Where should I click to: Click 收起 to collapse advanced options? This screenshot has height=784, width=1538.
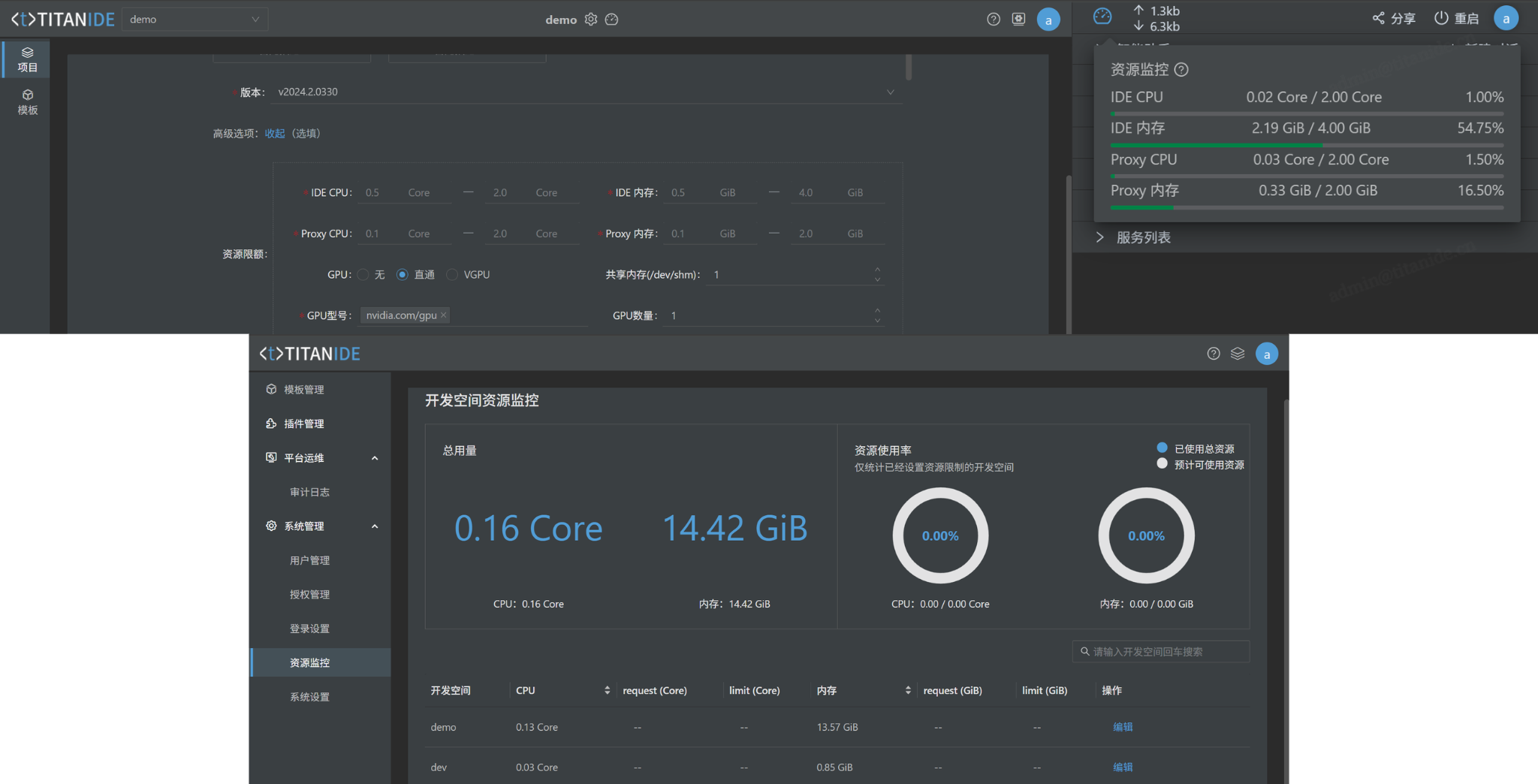tap(275, 134)
